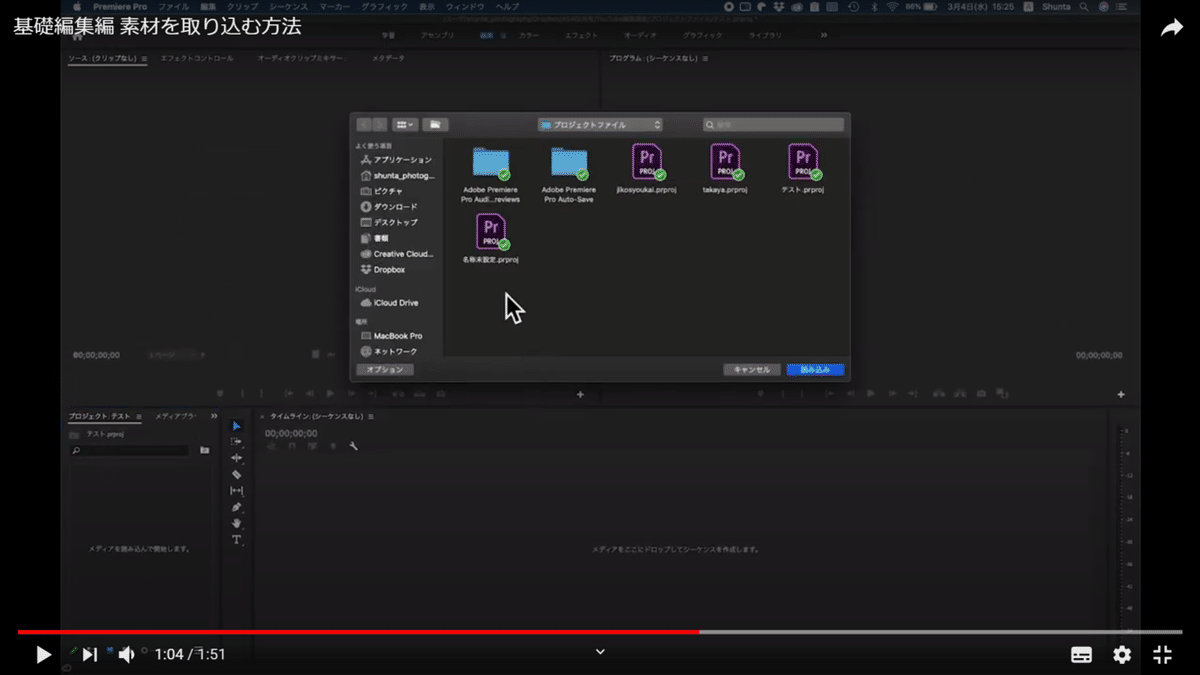Click the dialog search field
1200x675 pixels.
point(774,125)
